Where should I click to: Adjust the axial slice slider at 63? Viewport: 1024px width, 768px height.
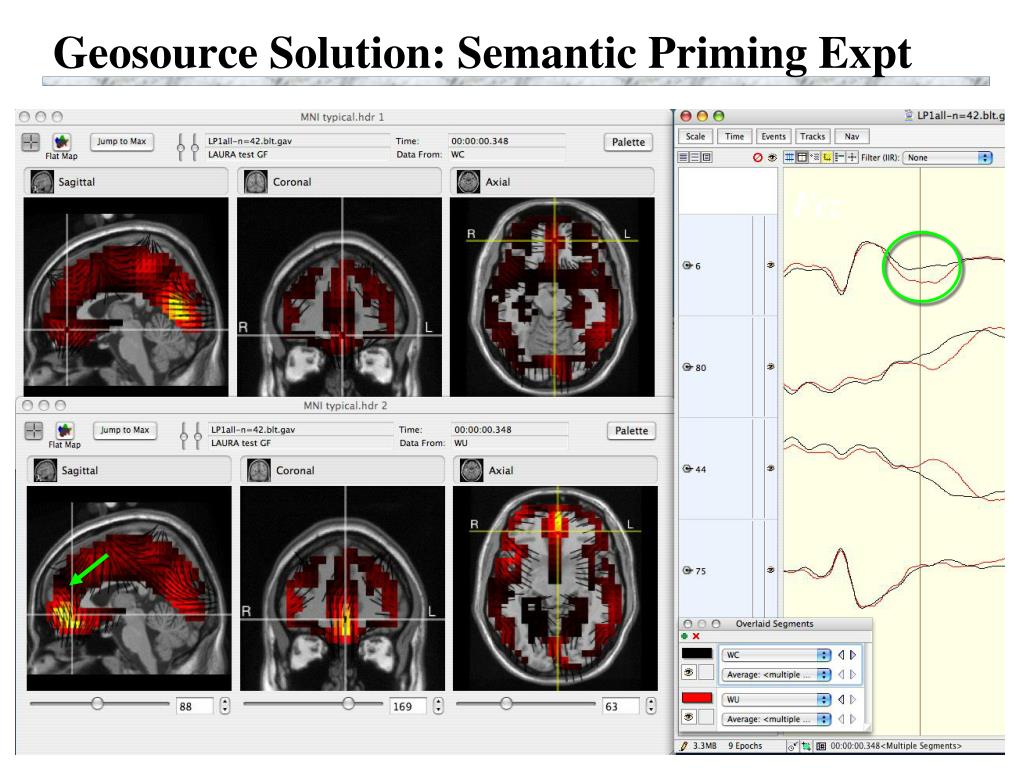pyautogui.click(x=506, y=703)
